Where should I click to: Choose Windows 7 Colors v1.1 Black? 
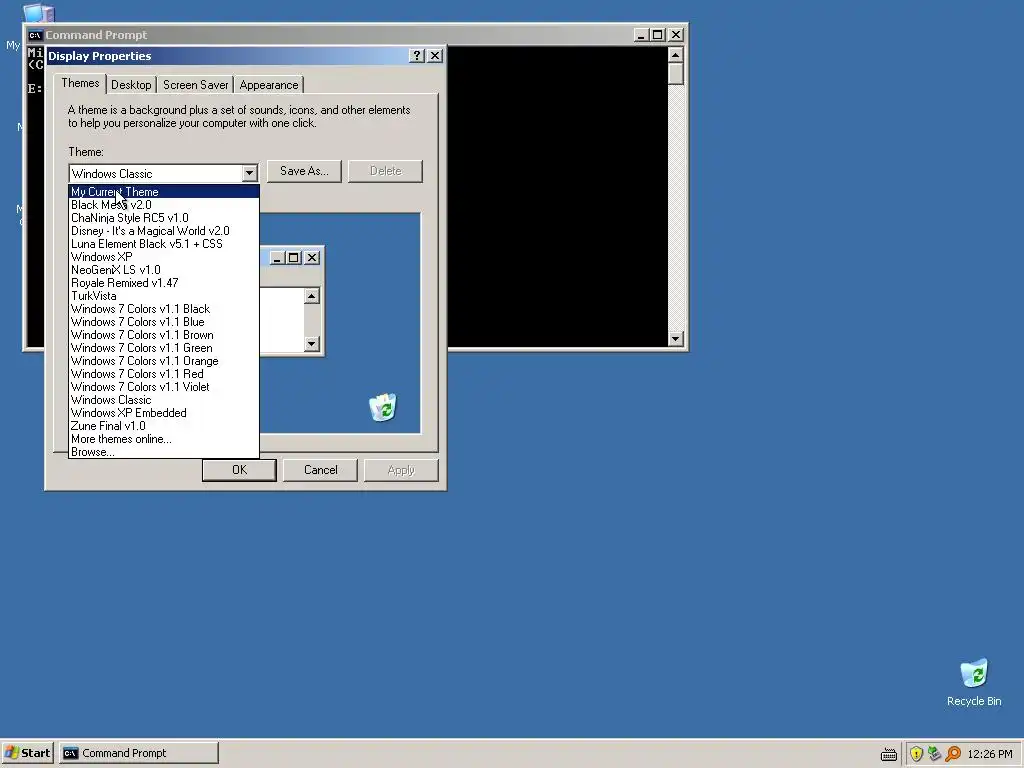click(x=164, y=309)
